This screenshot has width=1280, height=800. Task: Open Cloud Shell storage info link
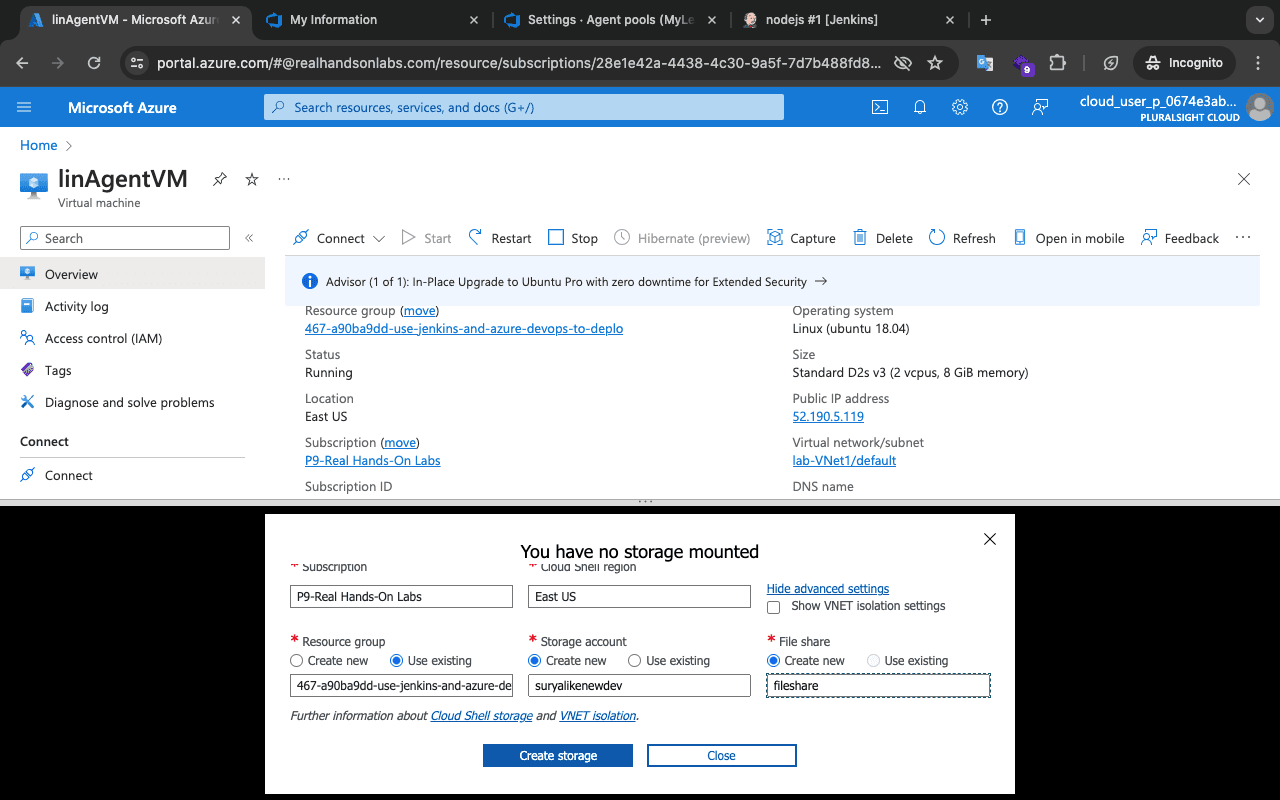pos(481,716)
